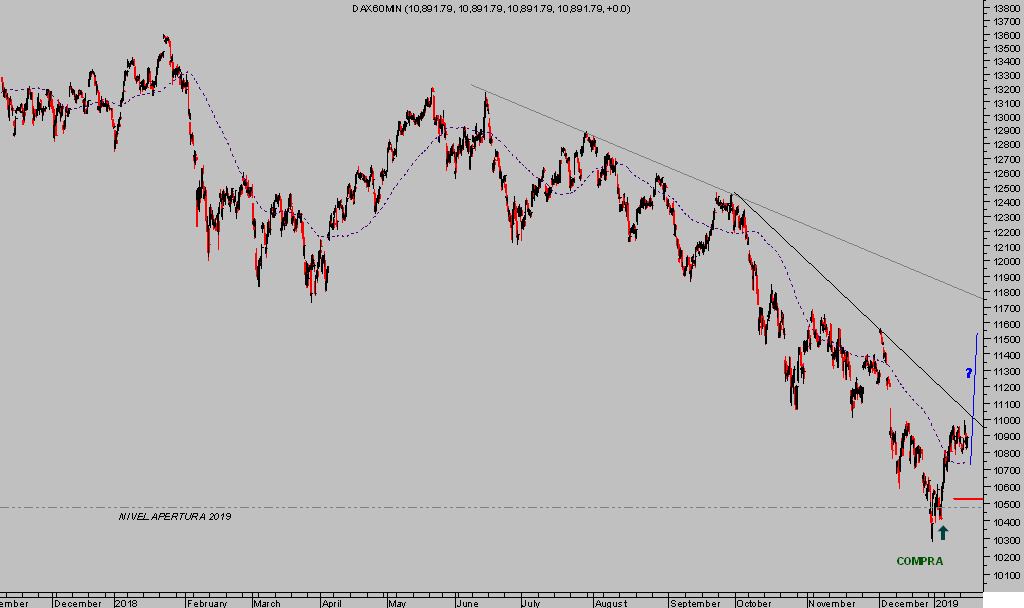The image size is (1024, 608).
Task: Click the August label on time axis
Action: [x=609, y=603]
